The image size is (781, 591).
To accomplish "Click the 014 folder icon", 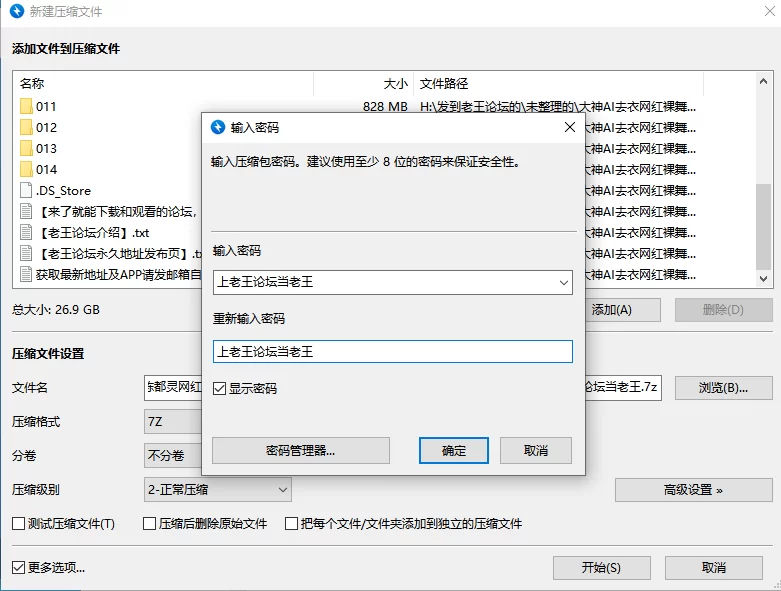I will [26, 169].
